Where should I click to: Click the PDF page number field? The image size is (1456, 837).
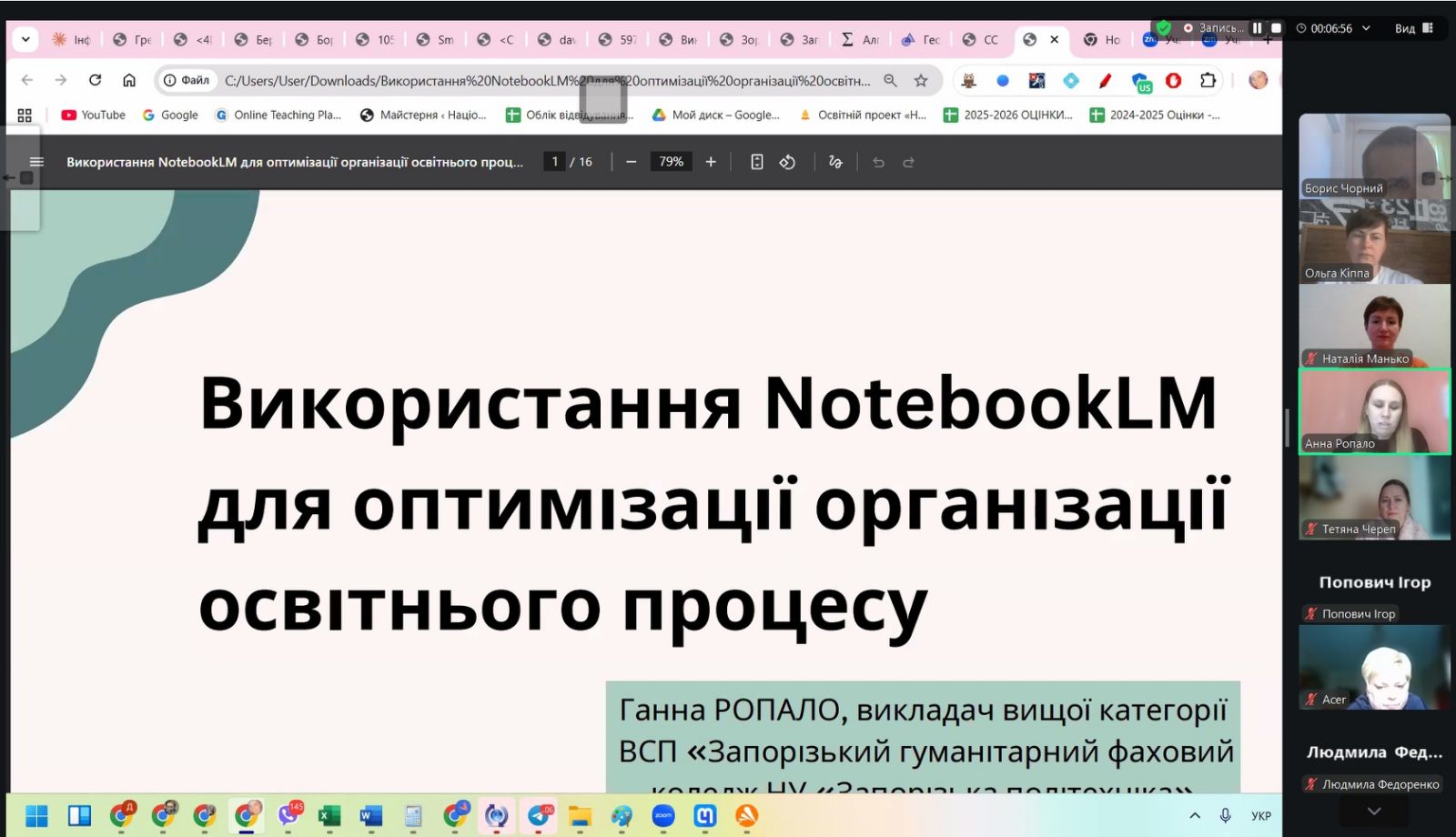[x=554, y=162]
